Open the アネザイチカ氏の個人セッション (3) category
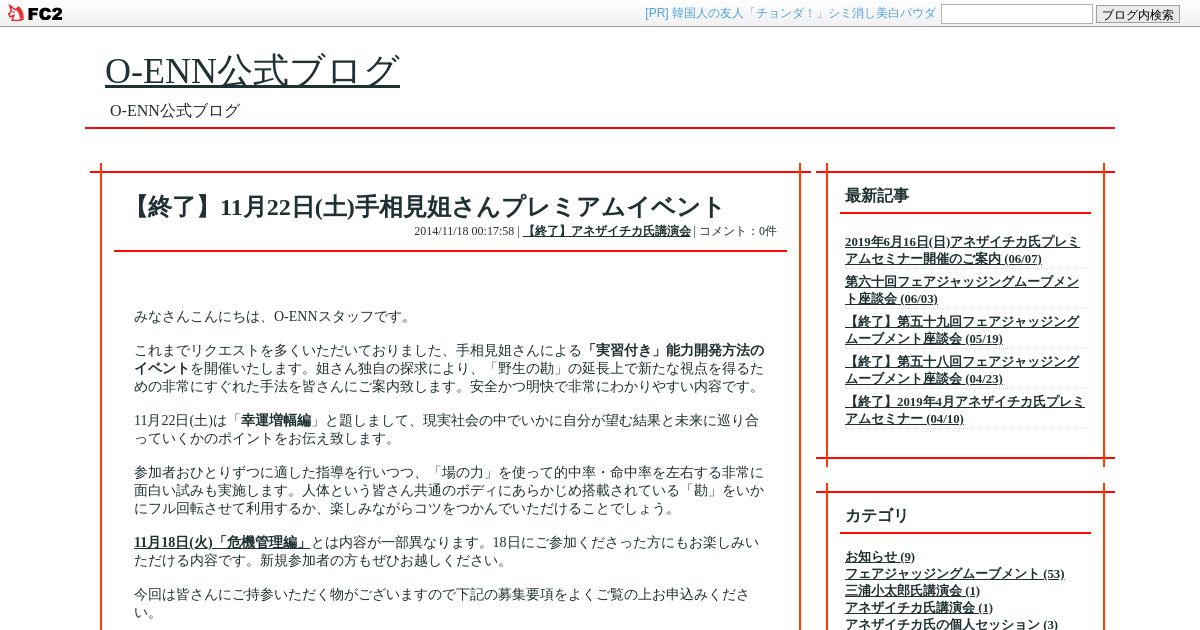Screen dimensions: 1200x630 coord(951,624)
